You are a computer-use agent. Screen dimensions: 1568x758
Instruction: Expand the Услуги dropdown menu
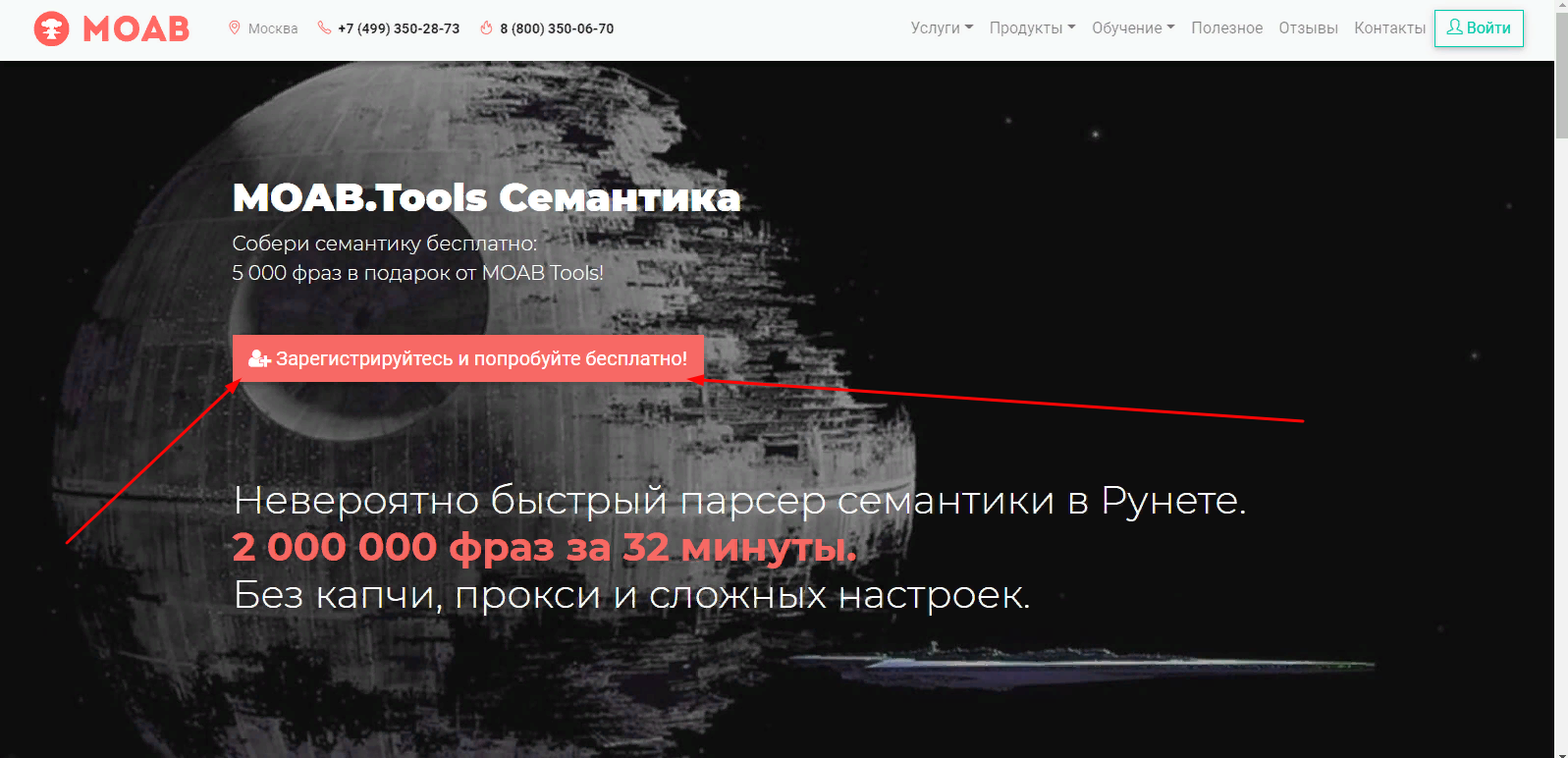coord(942,28)
